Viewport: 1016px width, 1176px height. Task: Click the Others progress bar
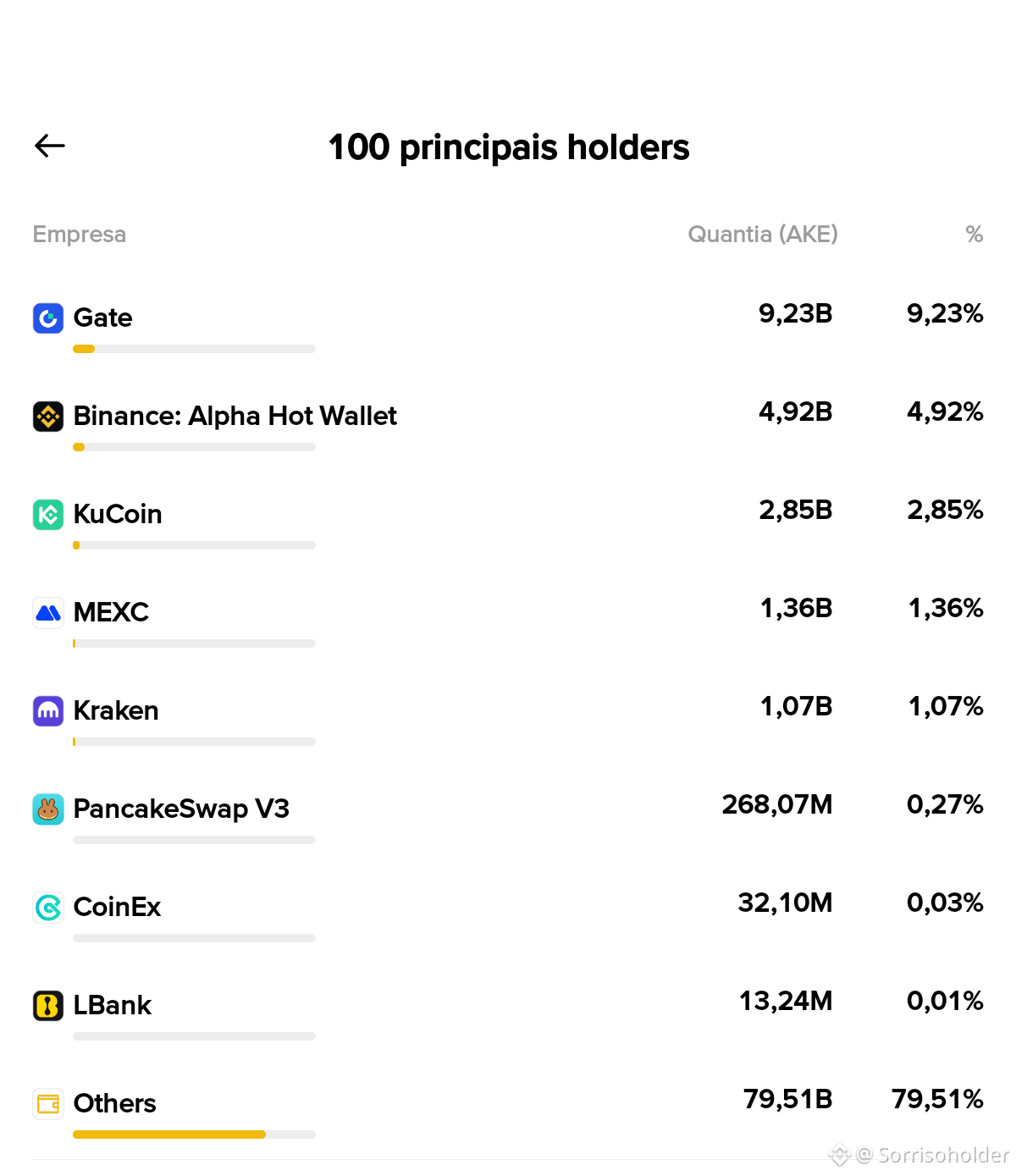click(194, 1135)
